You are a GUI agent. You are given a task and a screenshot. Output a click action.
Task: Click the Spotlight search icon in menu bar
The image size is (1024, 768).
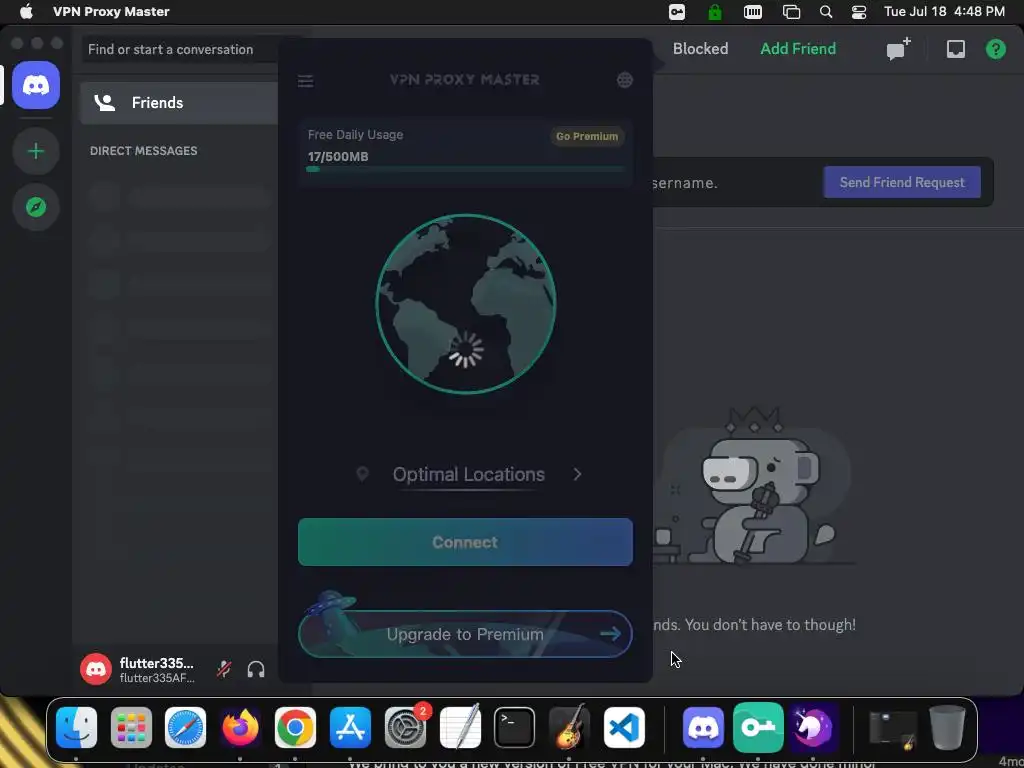(825, 12)
